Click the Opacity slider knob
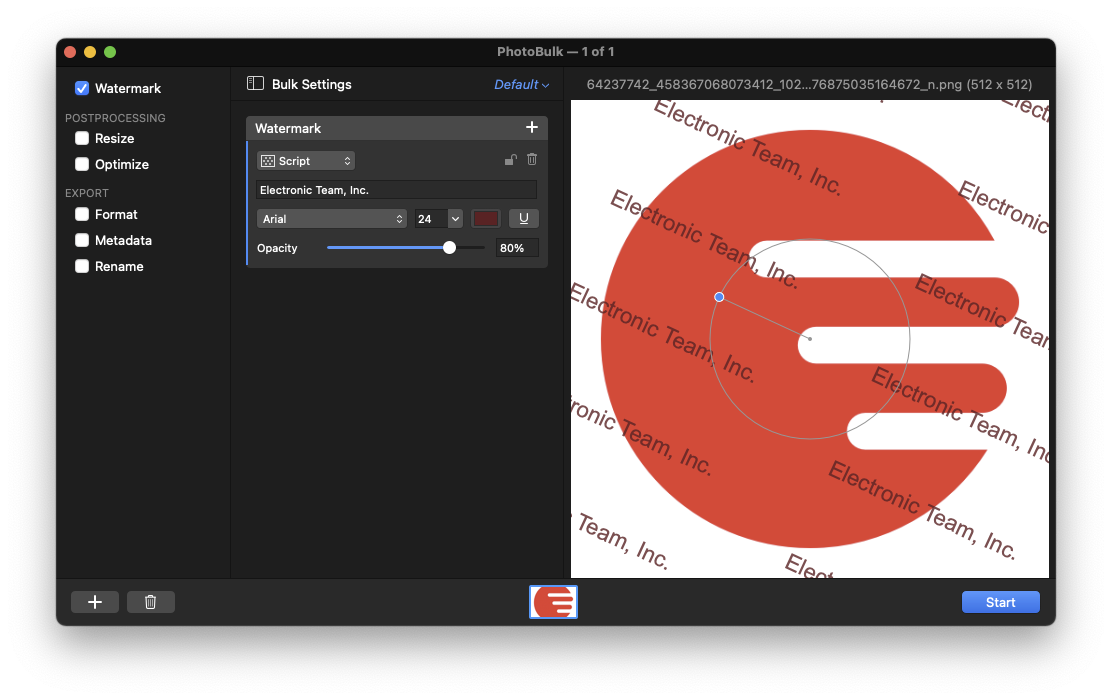 (449, 248)
